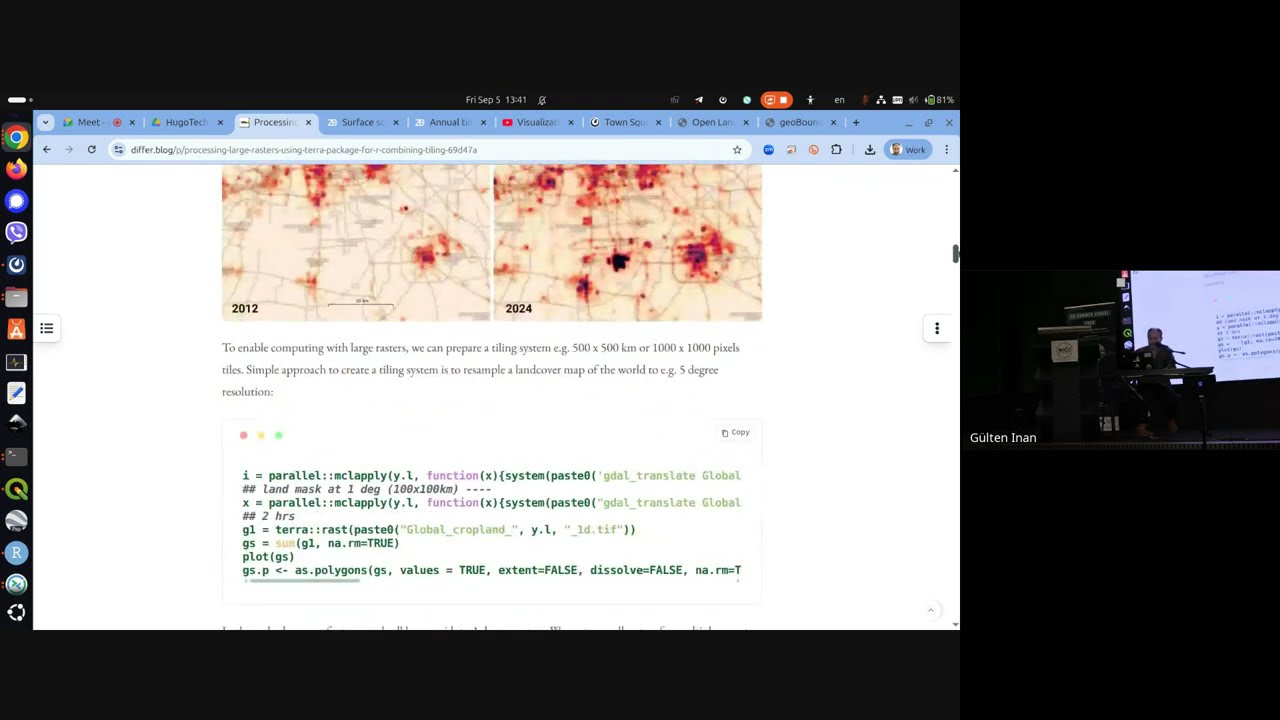Open the Work profile button
Viewport: 1280px width, 720px height.
point(908,150)
